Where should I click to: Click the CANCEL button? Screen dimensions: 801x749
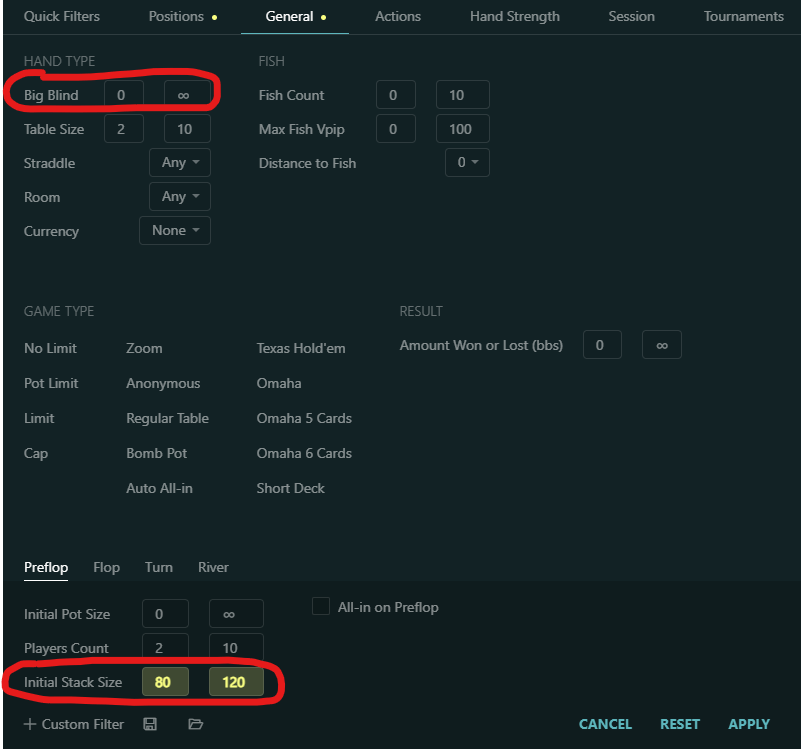[x=605, y=724]
